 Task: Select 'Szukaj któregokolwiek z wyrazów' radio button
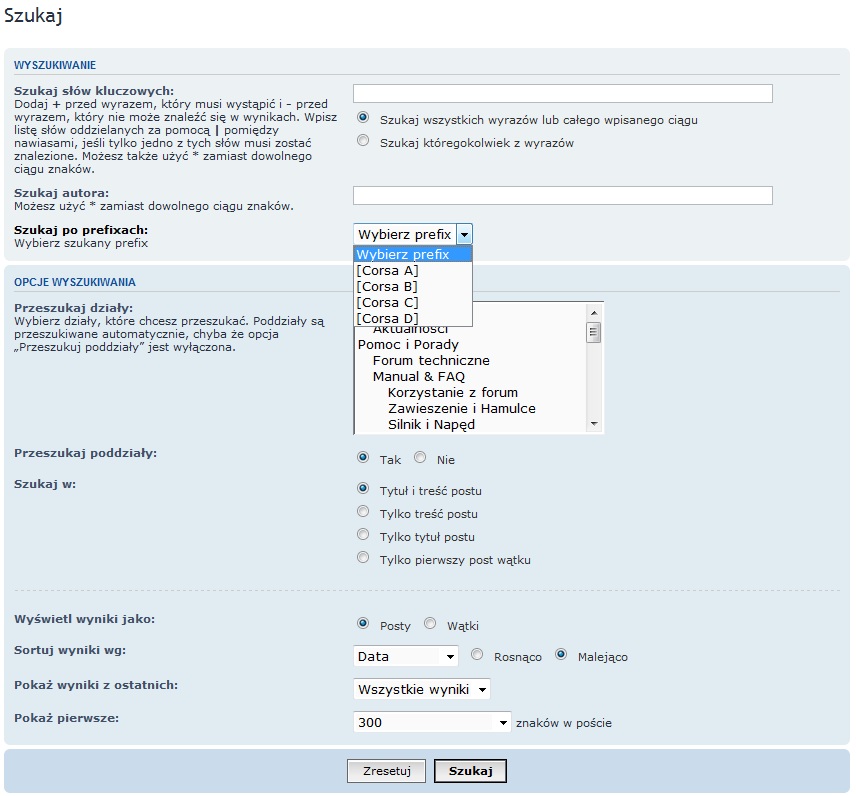tap(363, 142)
